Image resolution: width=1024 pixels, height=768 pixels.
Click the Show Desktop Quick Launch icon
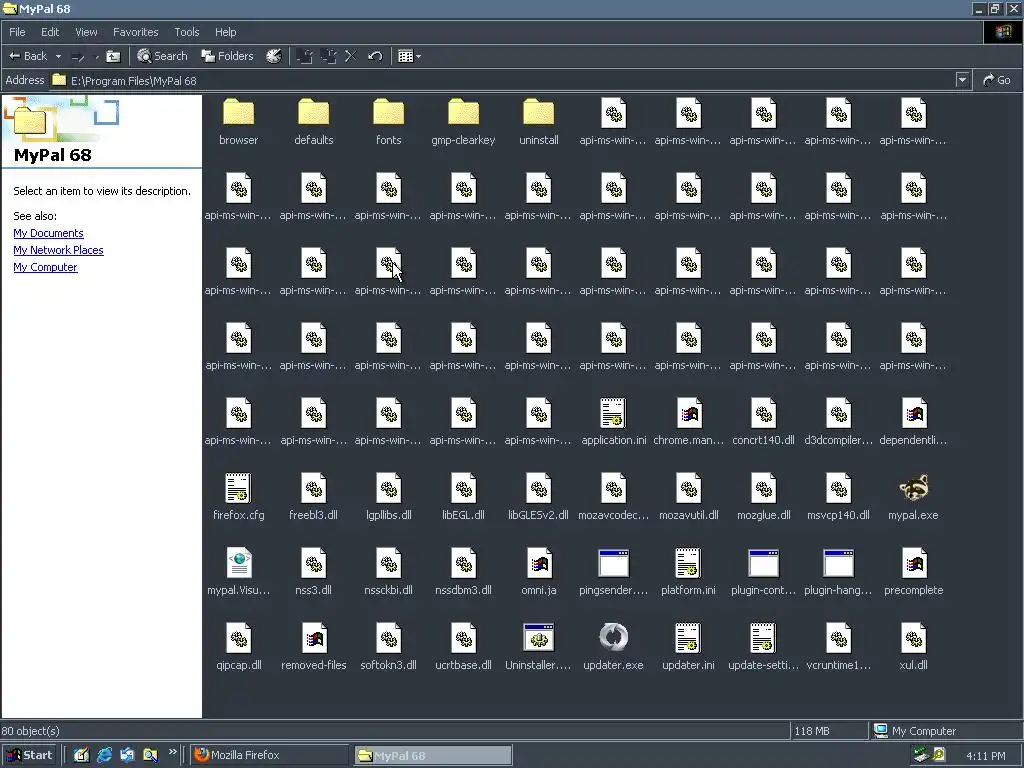(x=81, y=755)
